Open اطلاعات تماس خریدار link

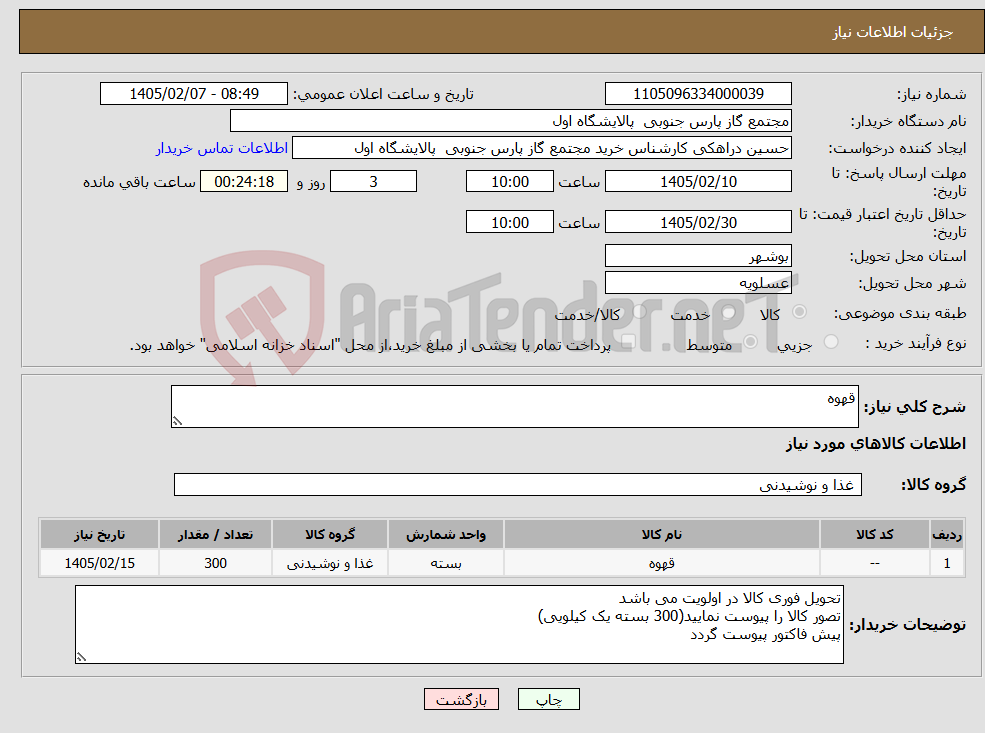pos(222,148)
